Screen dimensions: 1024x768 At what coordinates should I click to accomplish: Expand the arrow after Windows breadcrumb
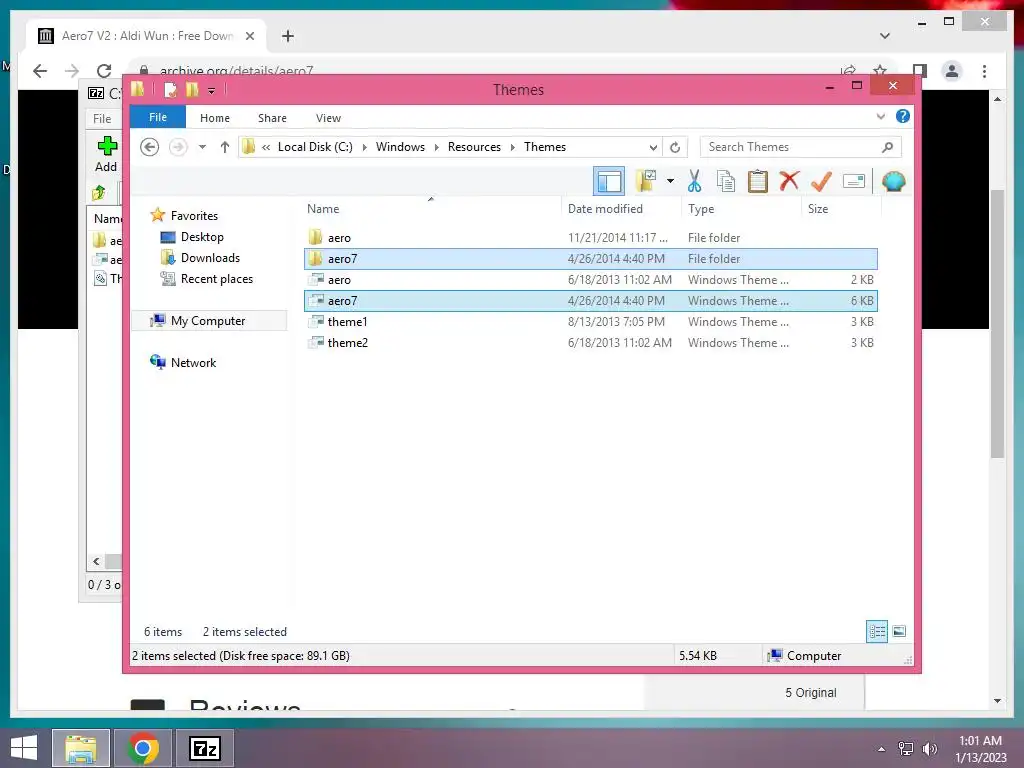436,147
